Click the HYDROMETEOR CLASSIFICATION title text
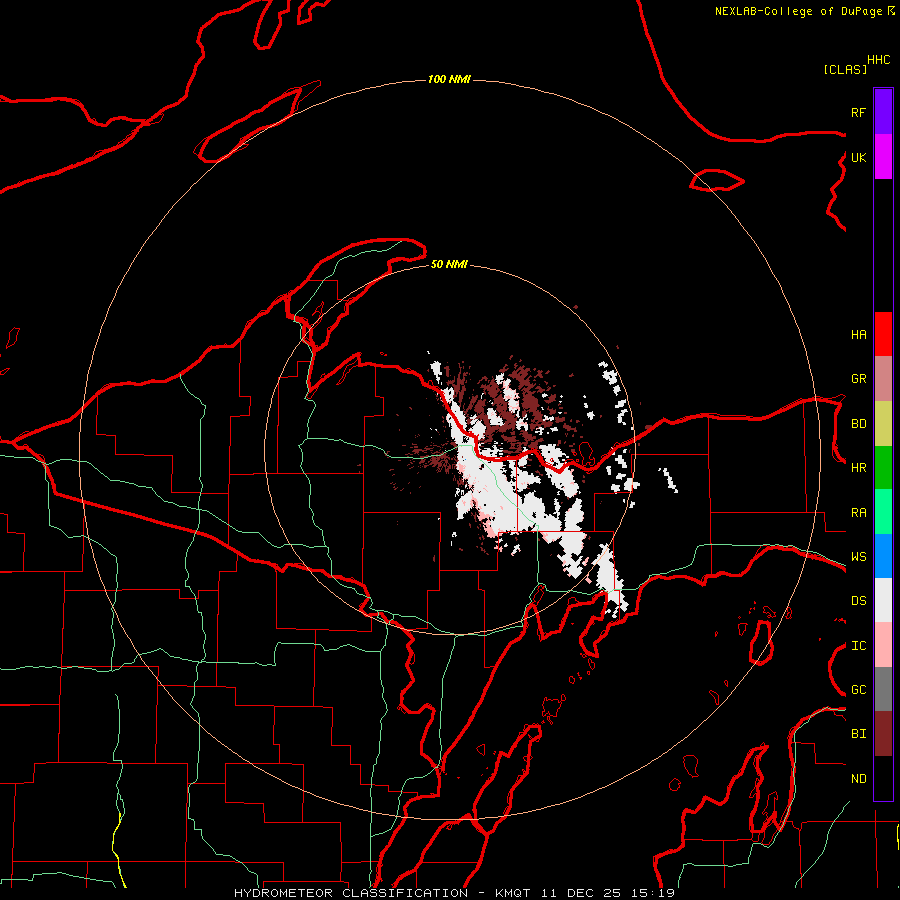This screenshot has width=900, height=900. click(x=351, y=893)
